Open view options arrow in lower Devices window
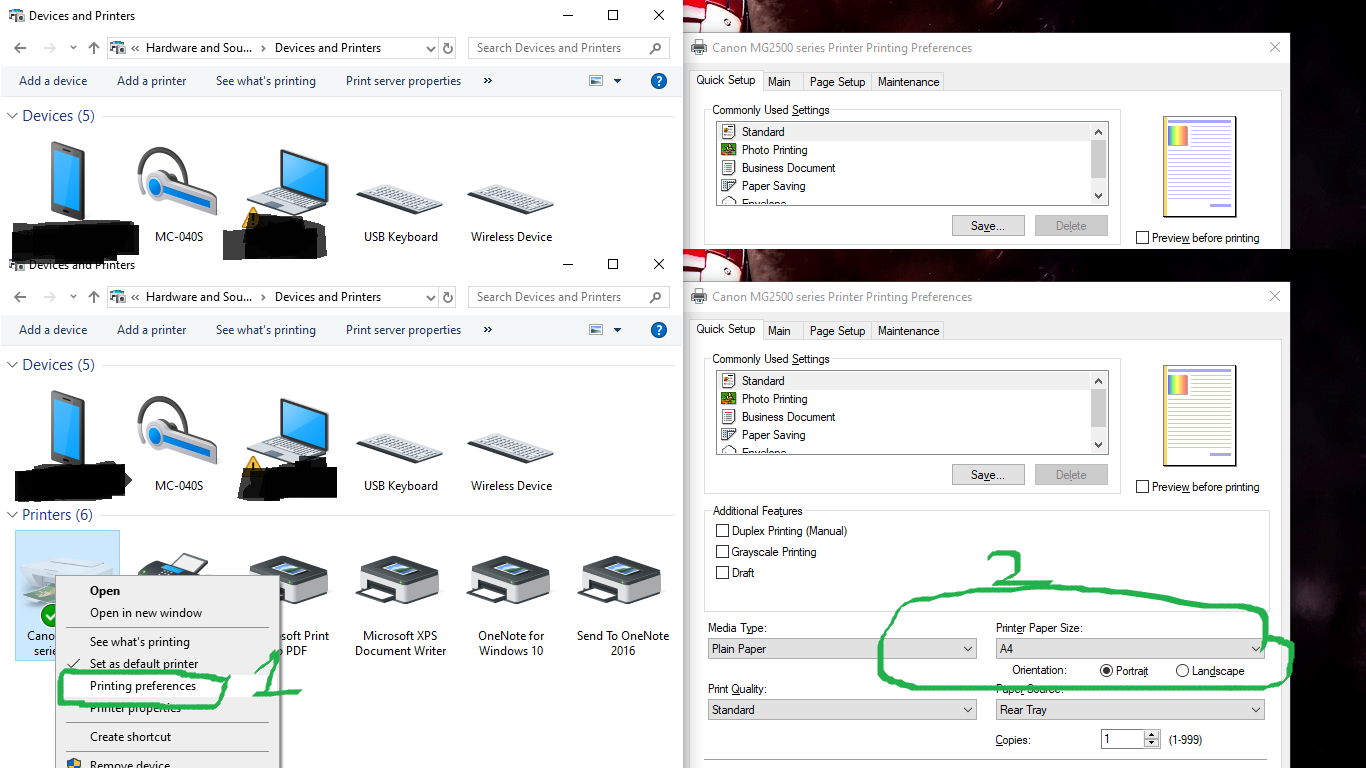The image size is (1366, 768). 617,330
